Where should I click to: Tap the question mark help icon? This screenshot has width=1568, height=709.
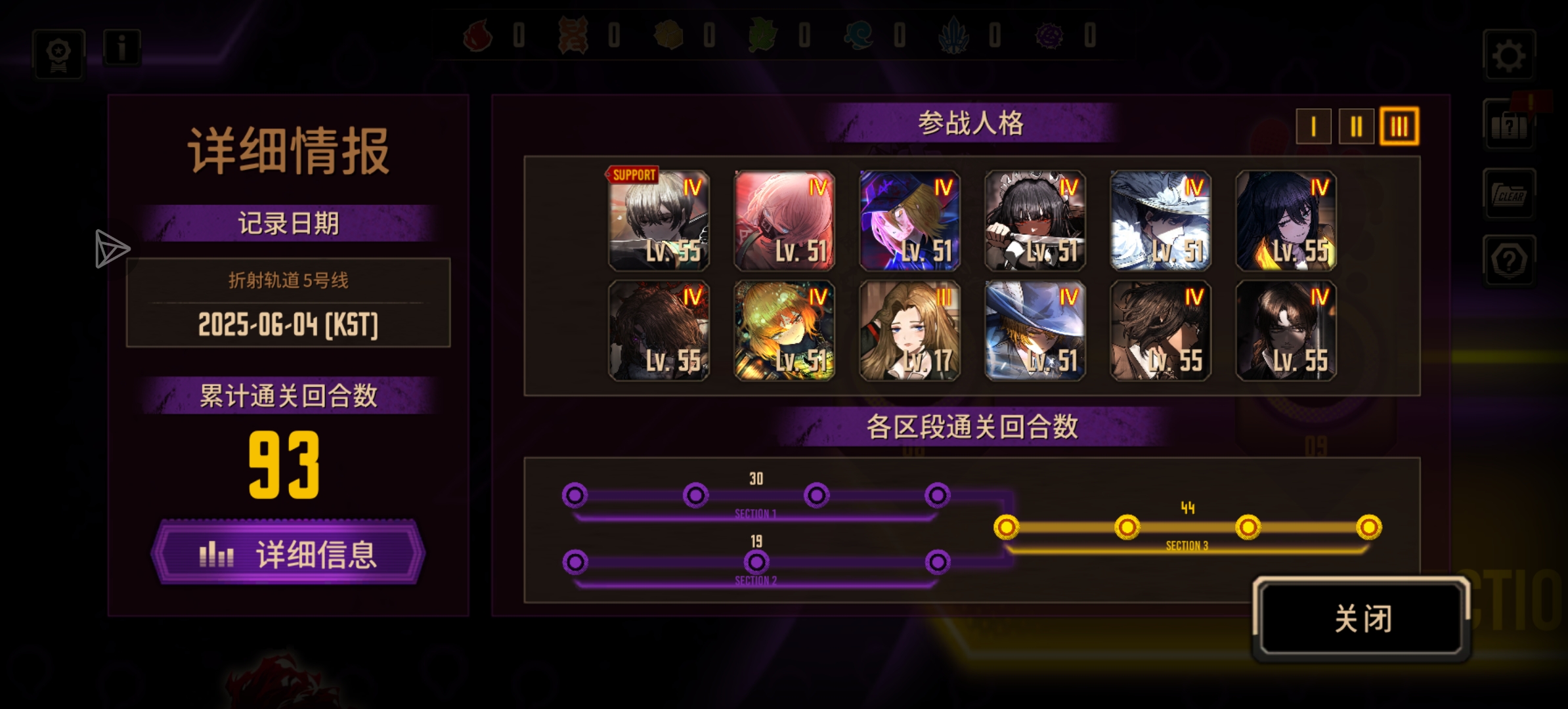tap(1509, 261)
